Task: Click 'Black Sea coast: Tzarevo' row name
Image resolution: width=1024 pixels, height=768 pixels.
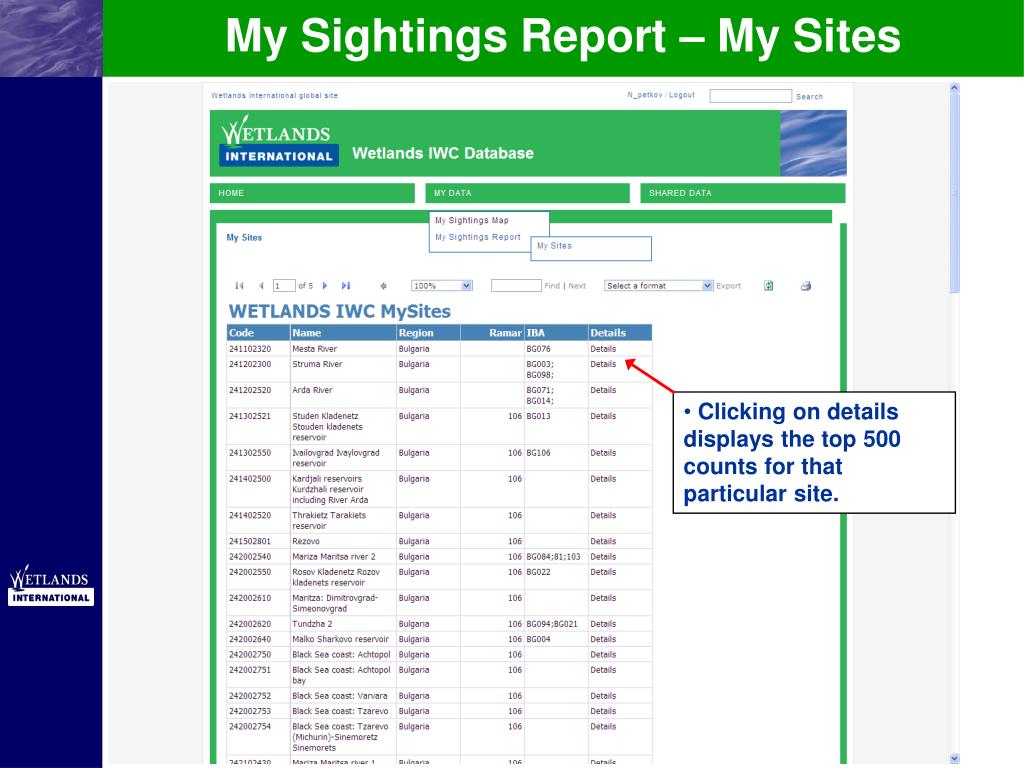Action: pos(340,711)
